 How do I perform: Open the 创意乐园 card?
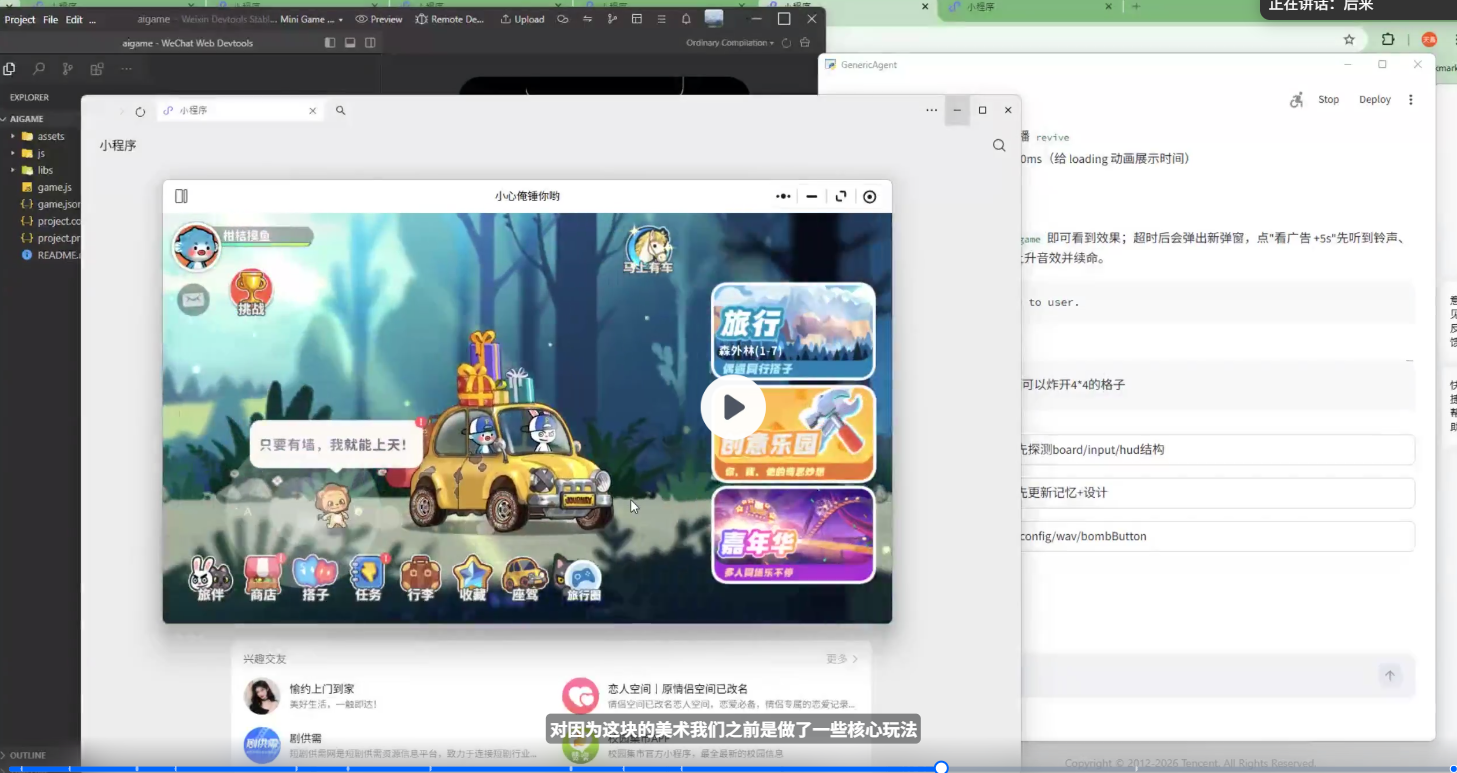793,434
